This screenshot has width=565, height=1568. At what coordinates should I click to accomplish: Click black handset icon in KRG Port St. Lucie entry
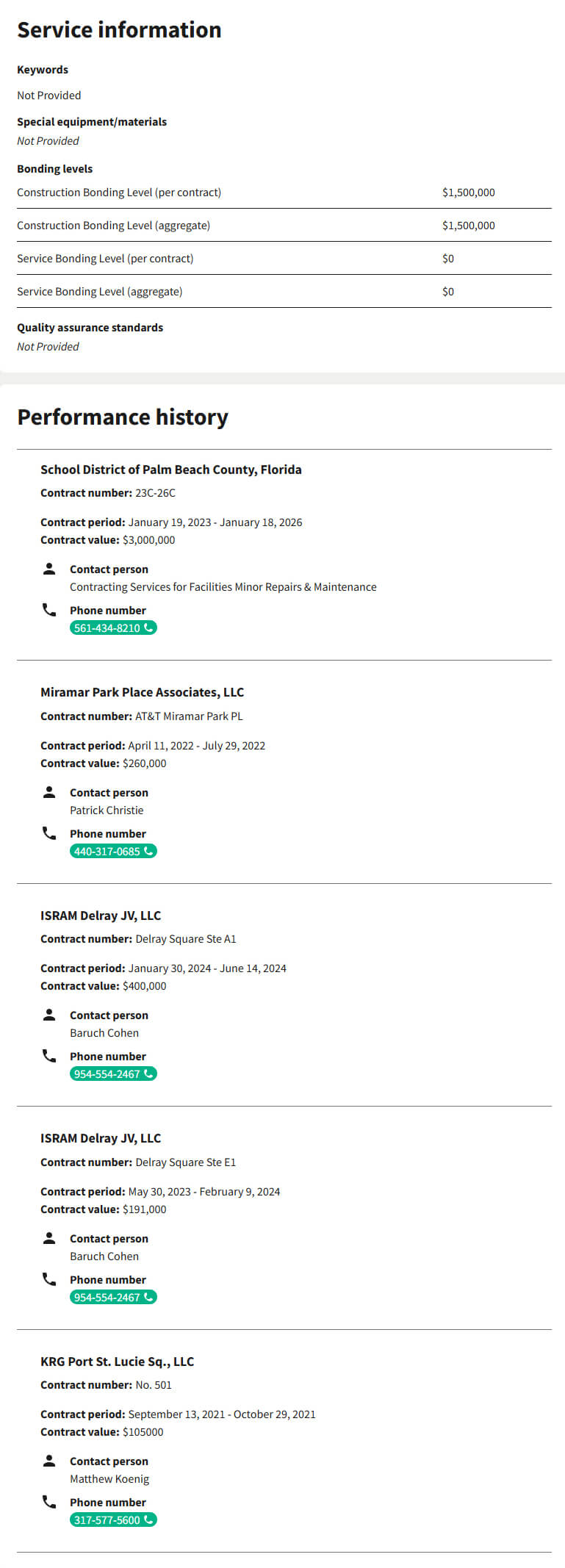[49, 1502]
